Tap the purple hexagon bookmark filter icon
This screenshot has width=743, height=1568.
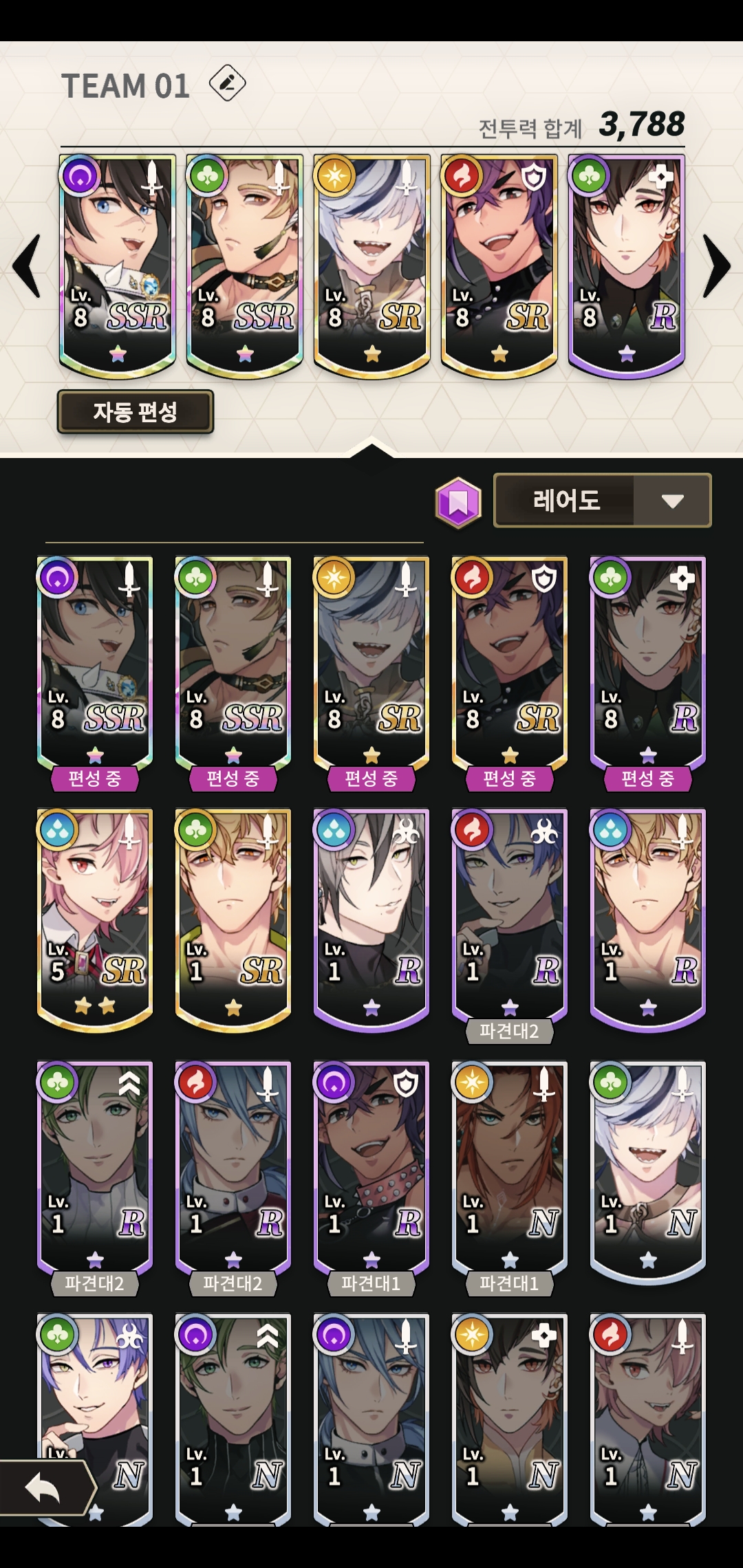click(458, 502)
